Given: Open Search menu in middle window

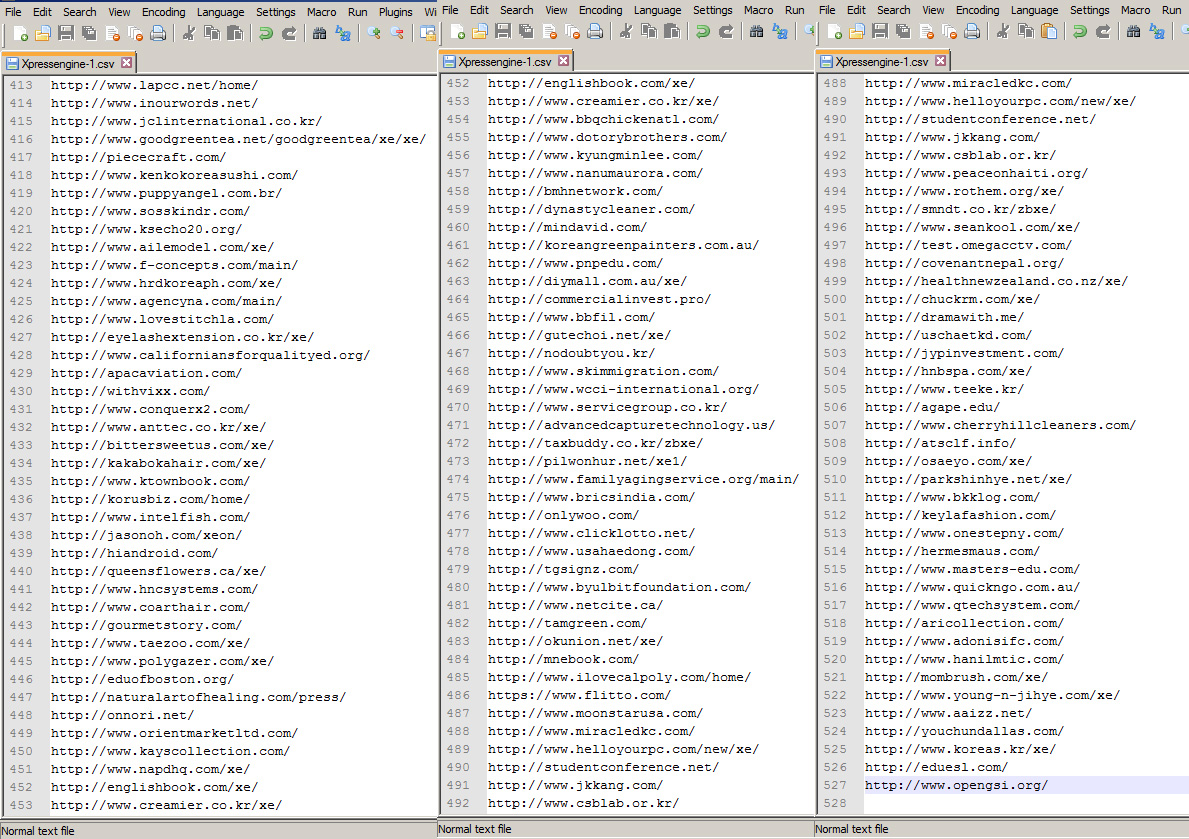Looking at the screenshot, I should pos(516,10).
